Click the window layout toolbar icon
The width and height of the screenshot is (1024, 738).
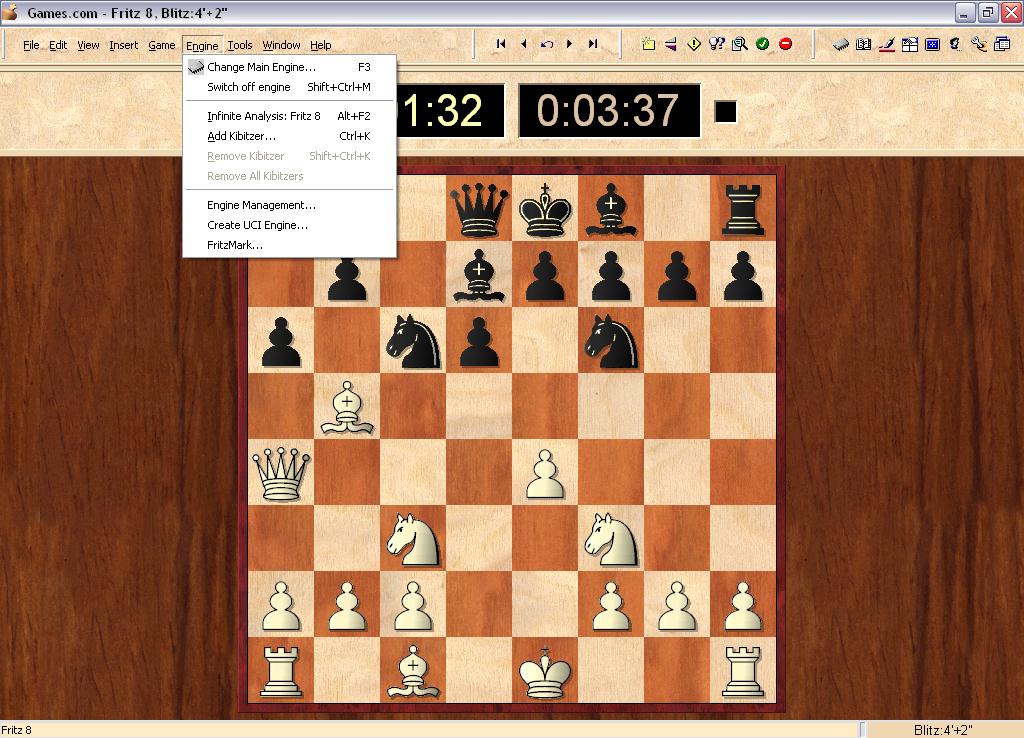click(910, 44)
